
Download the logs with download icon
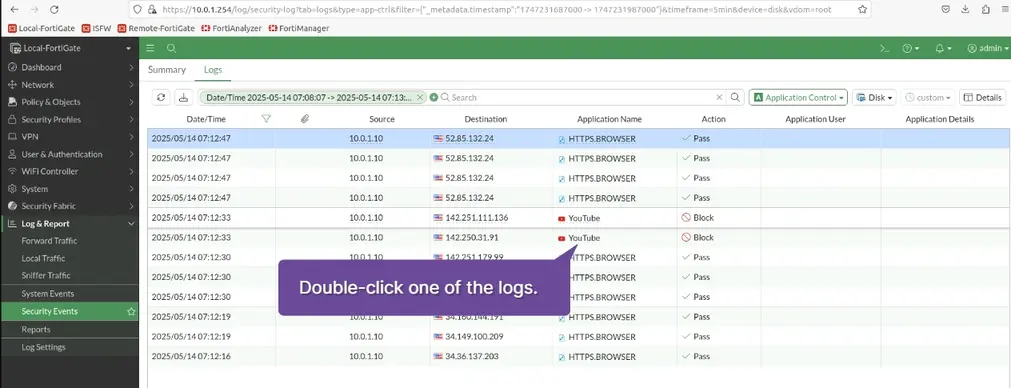pos(183,97)
